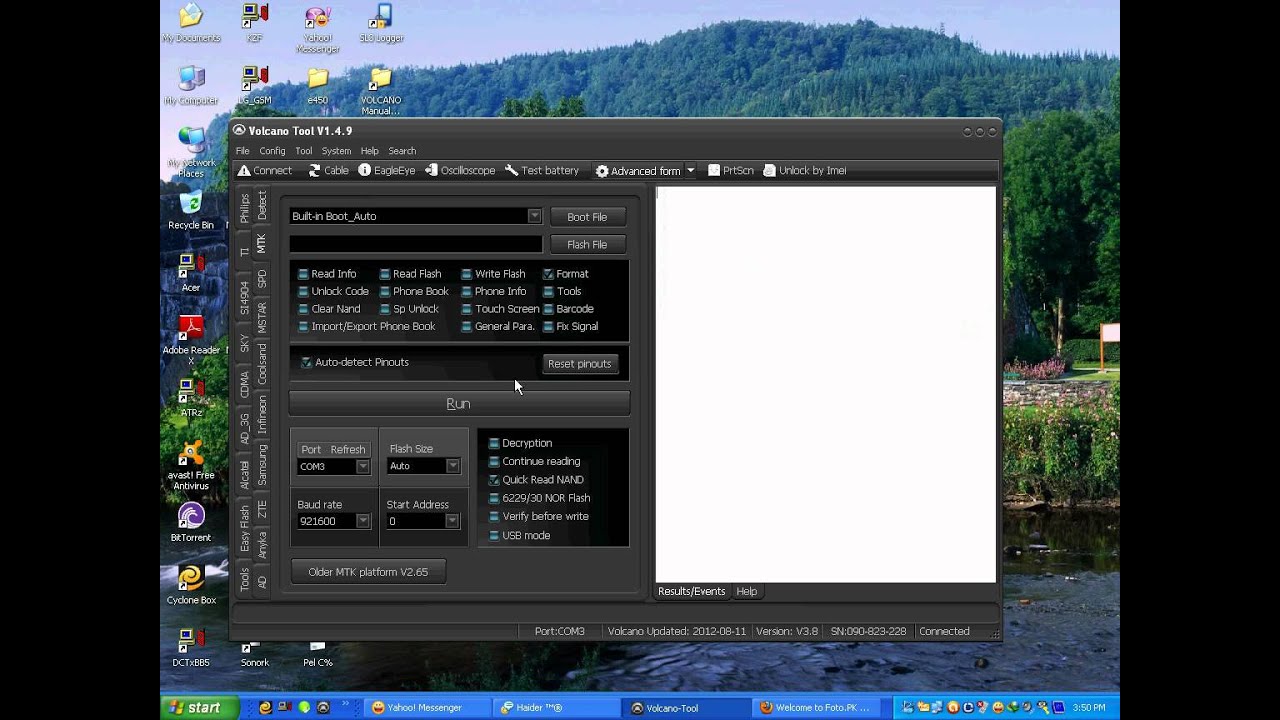Click the flash file path field
The image size is (1280, 720).
[416, 244]
